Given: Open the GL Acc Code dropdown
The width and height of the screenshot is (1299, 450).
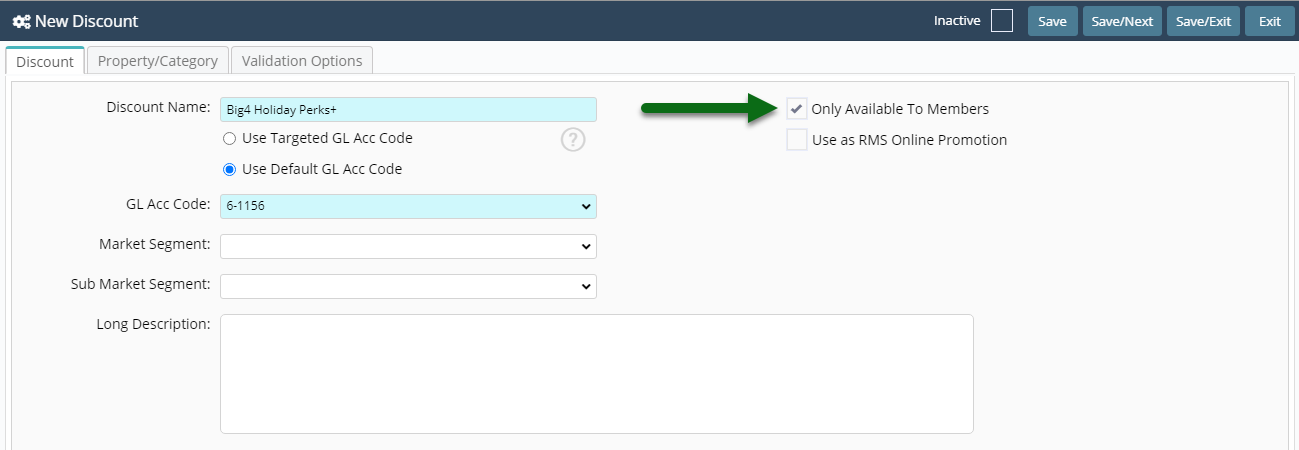Looking at the screenshot, I should [x=408, y=206].
